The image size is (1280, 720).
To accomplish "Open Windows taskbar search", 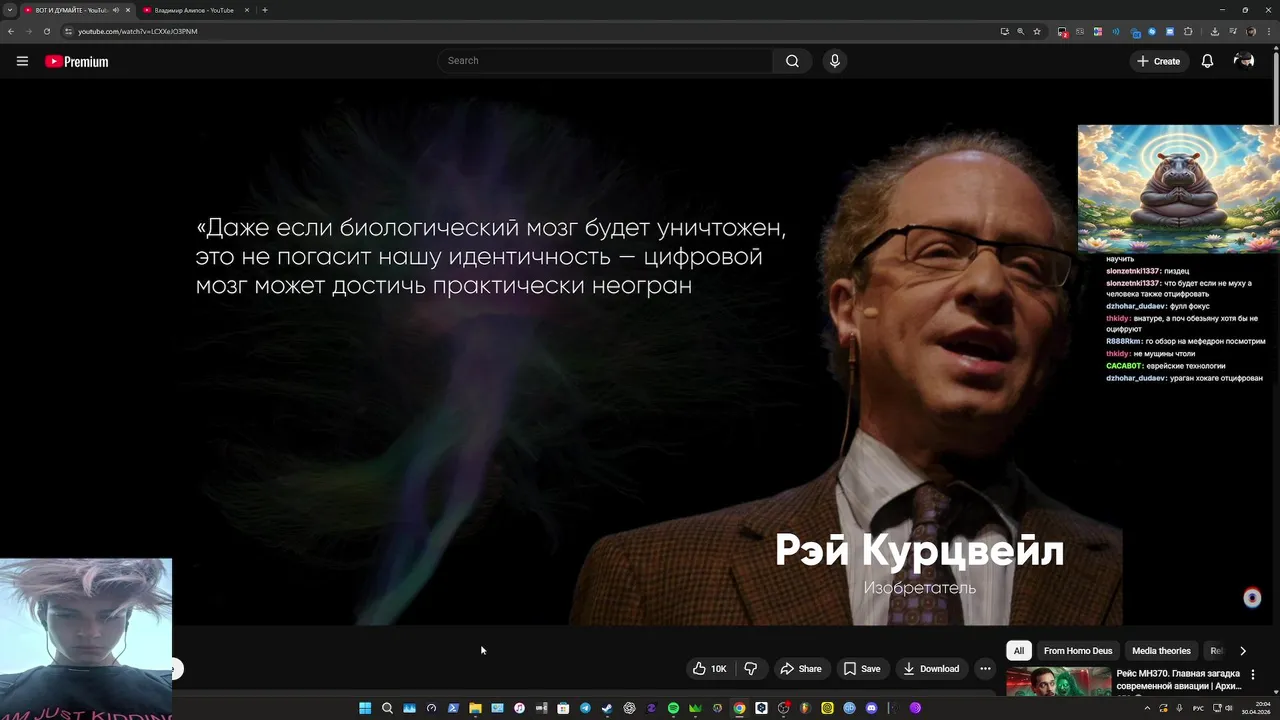I will [x=387, y=708].
